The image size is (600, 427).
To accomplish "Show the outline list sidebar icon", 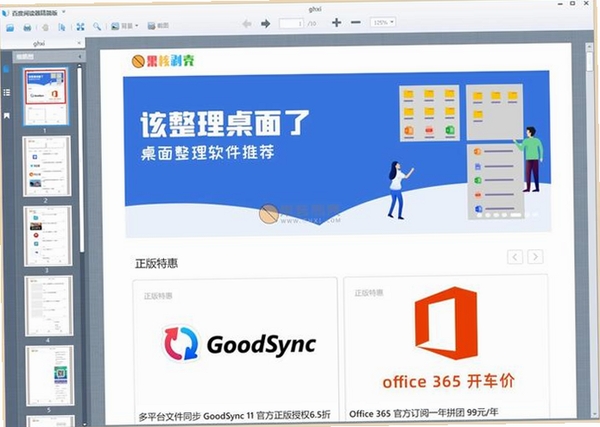I will tap(7, 92).
